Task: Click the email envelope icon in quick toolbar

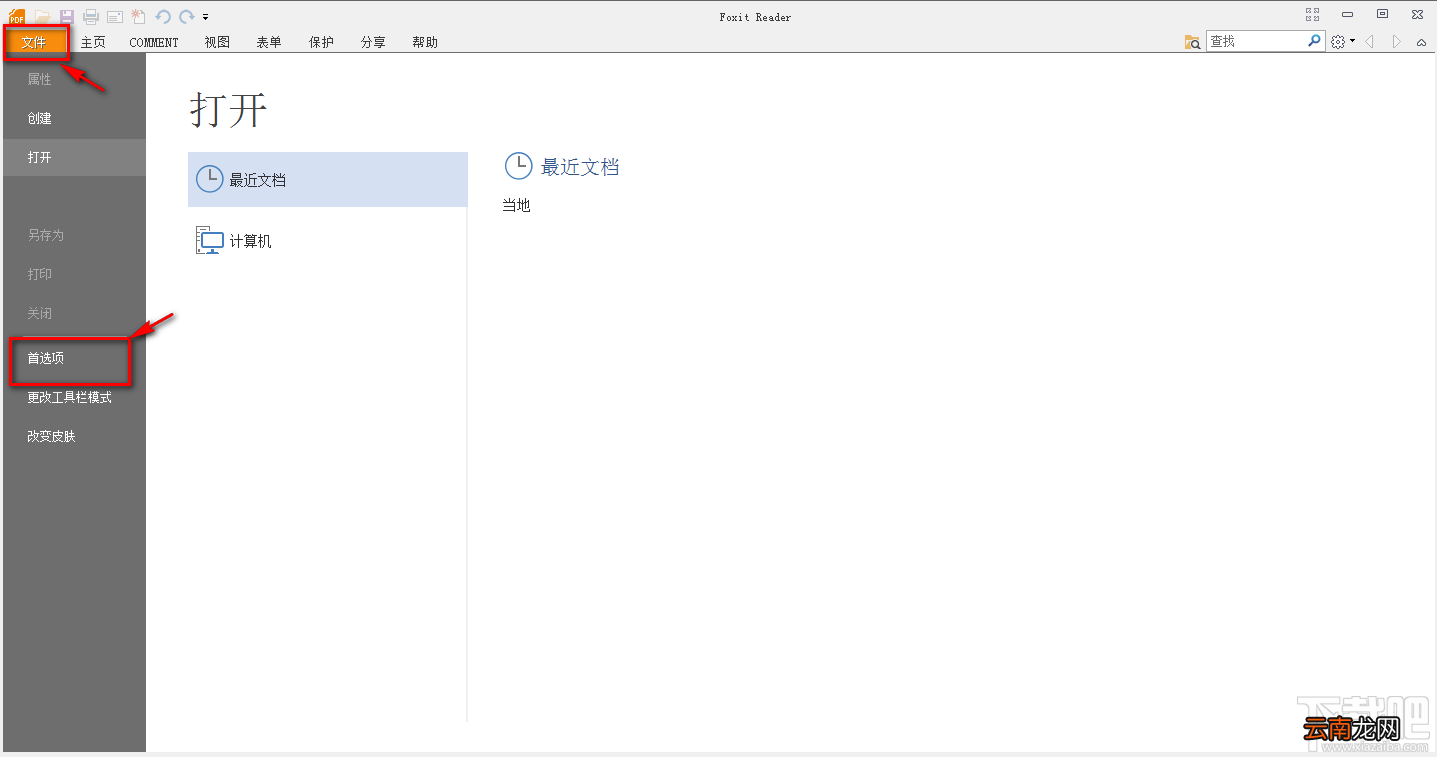Action: click(115, 16)
